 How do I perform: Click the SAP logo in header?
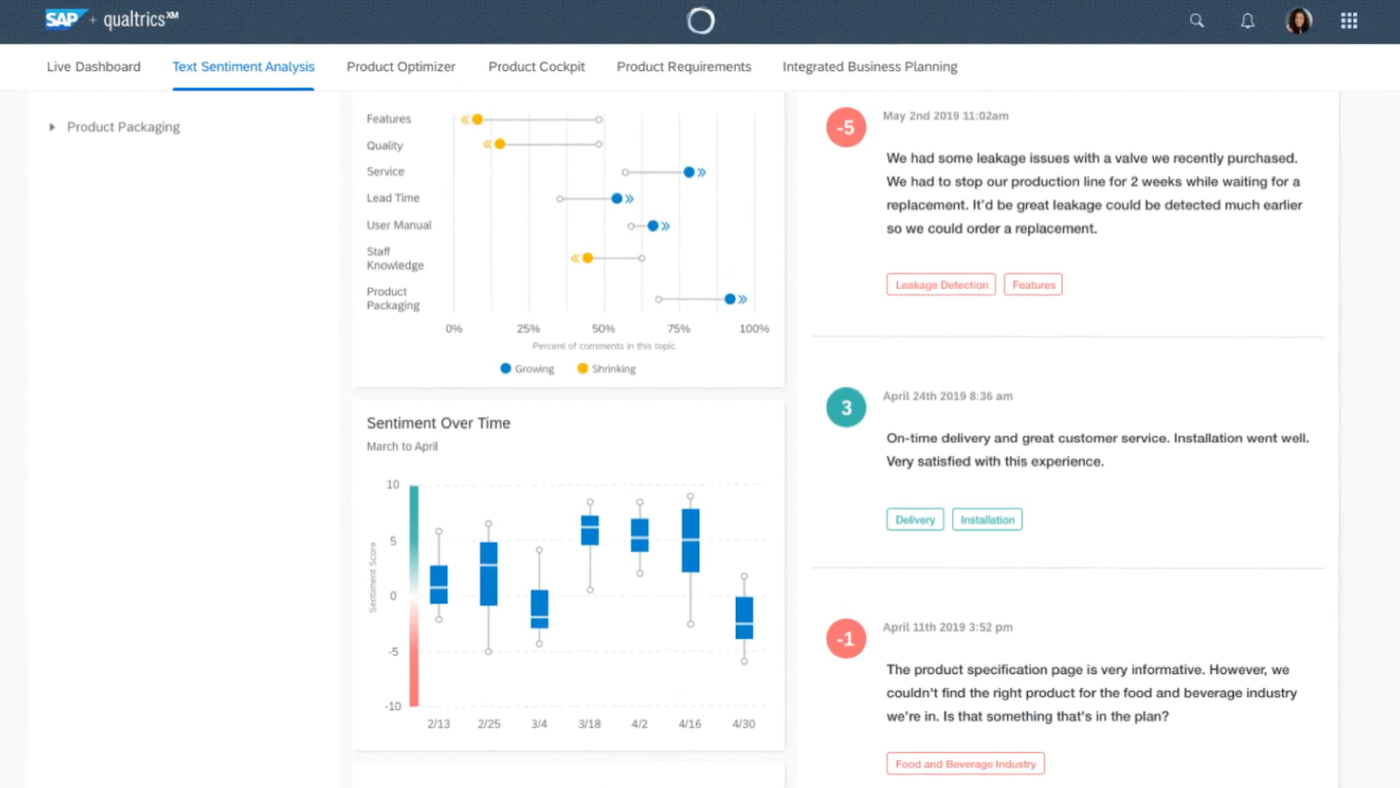click(67, 19)
